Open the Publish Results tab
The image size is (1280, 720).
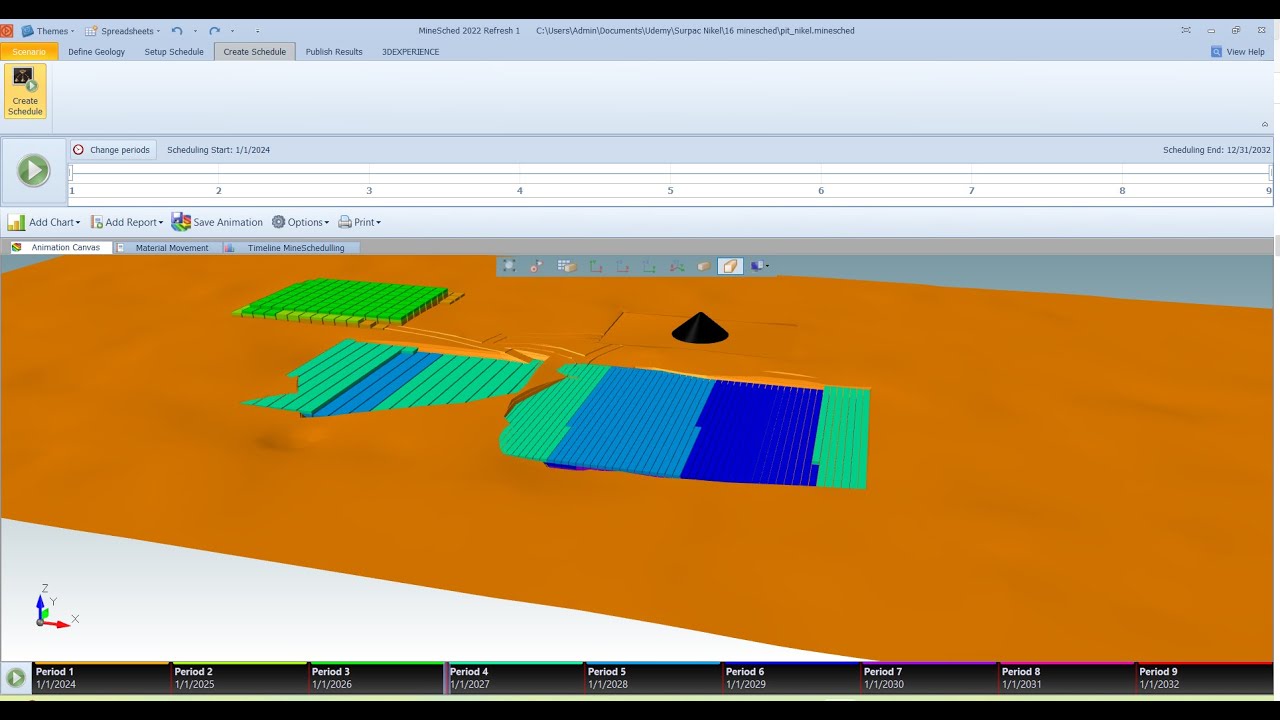pos(334,52)
